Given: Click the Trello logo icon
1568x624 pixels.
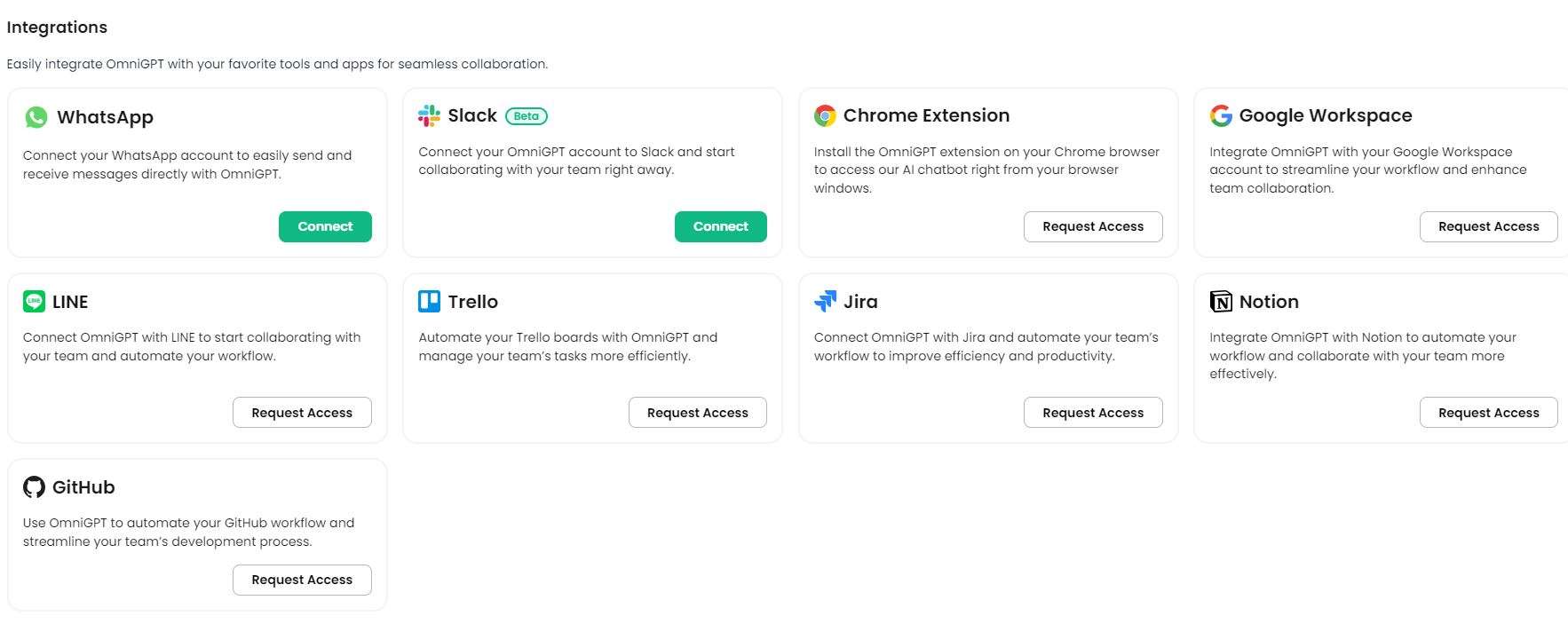Looking at the screenshot, I should [x=429, y=302].
